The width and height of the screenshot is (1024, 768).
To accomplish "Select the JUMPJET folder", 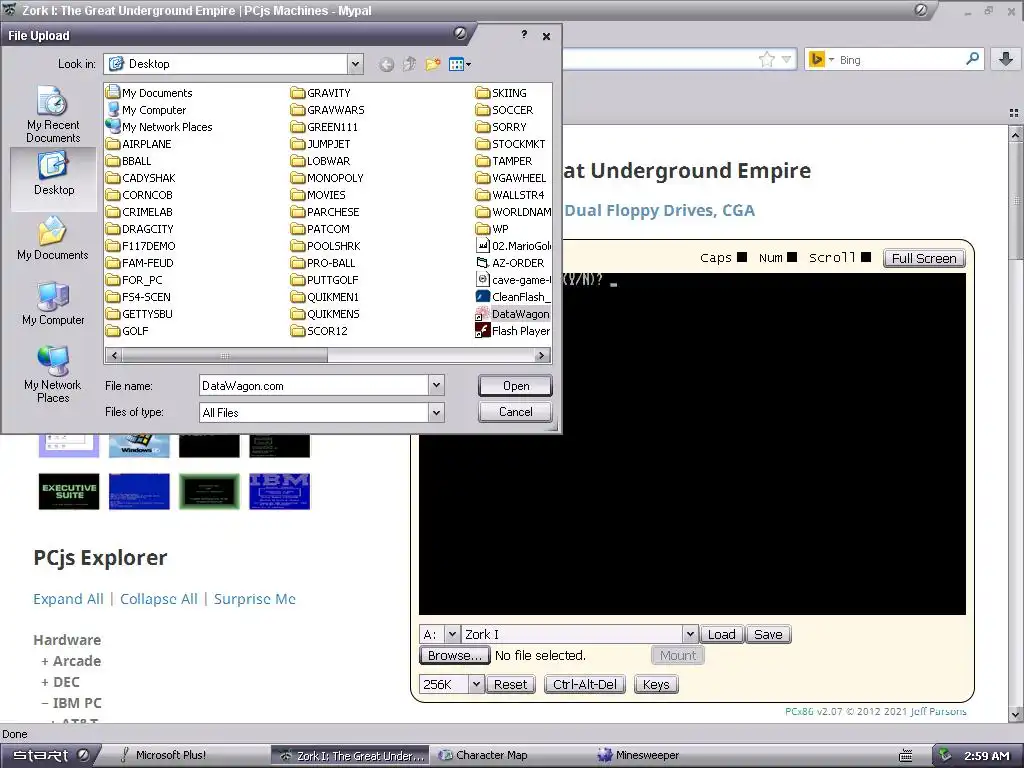I will 321,144.
